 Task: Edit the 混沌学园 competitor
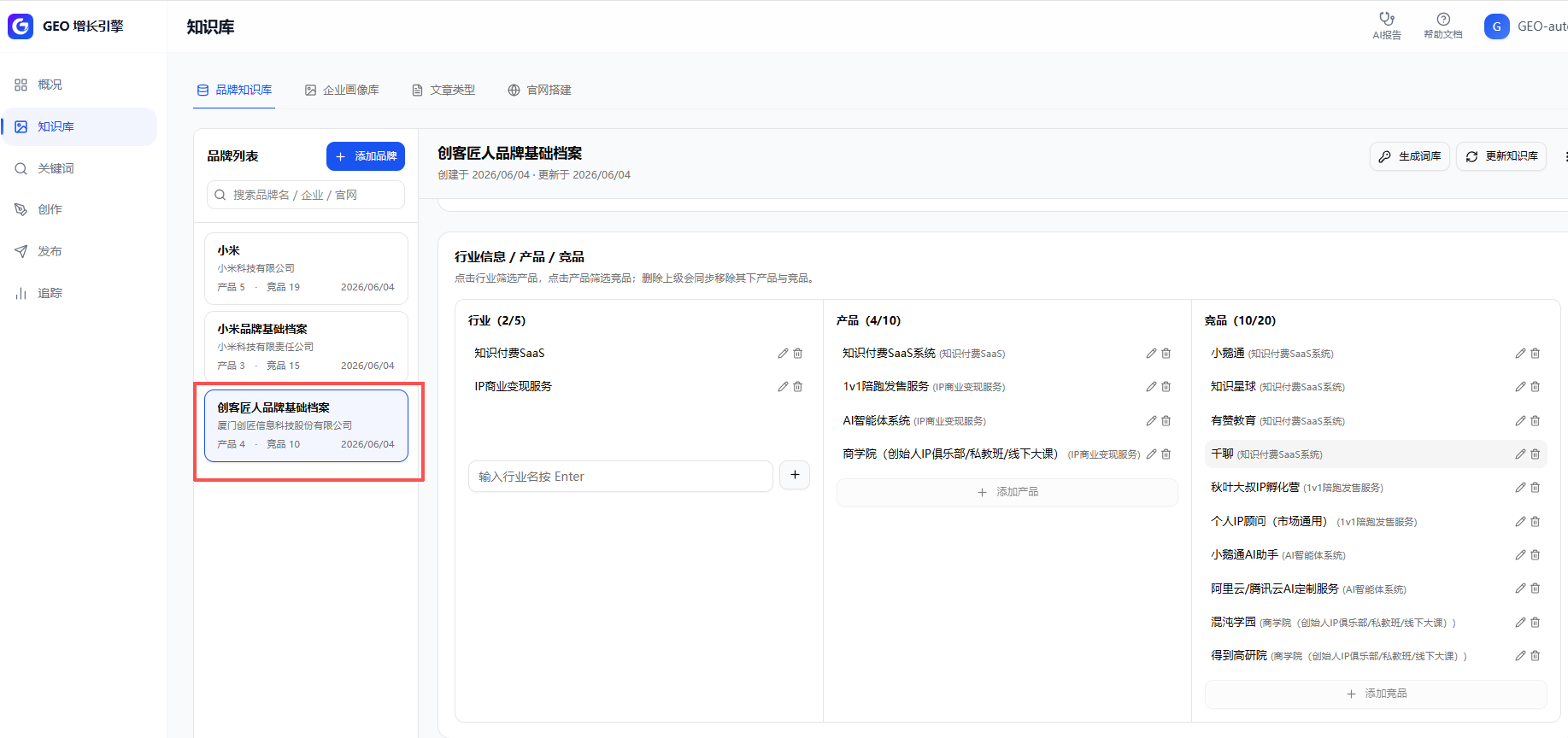point(1520,623)
